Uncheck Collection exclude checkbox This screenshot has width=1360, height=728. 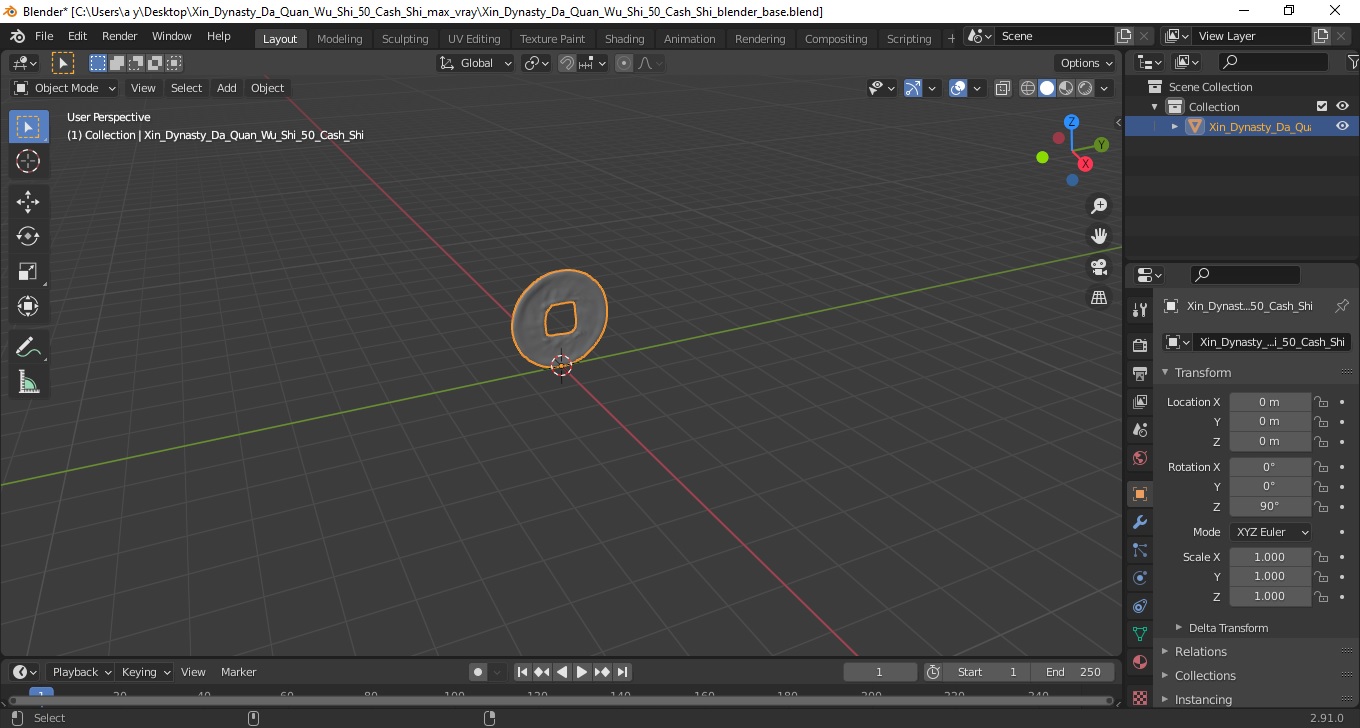[x=1322, y=106]
